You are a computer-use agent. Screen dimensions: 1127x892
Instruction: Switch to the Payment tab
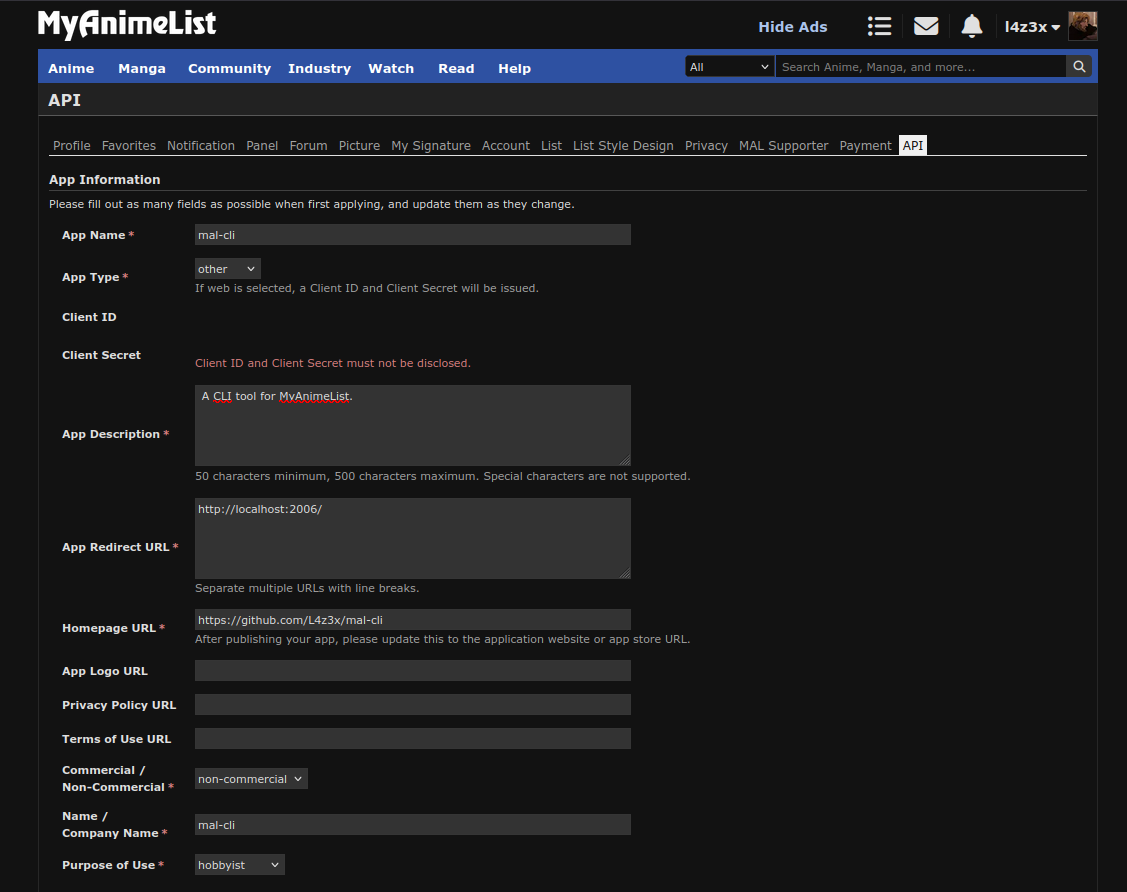[x=865, y=146]
